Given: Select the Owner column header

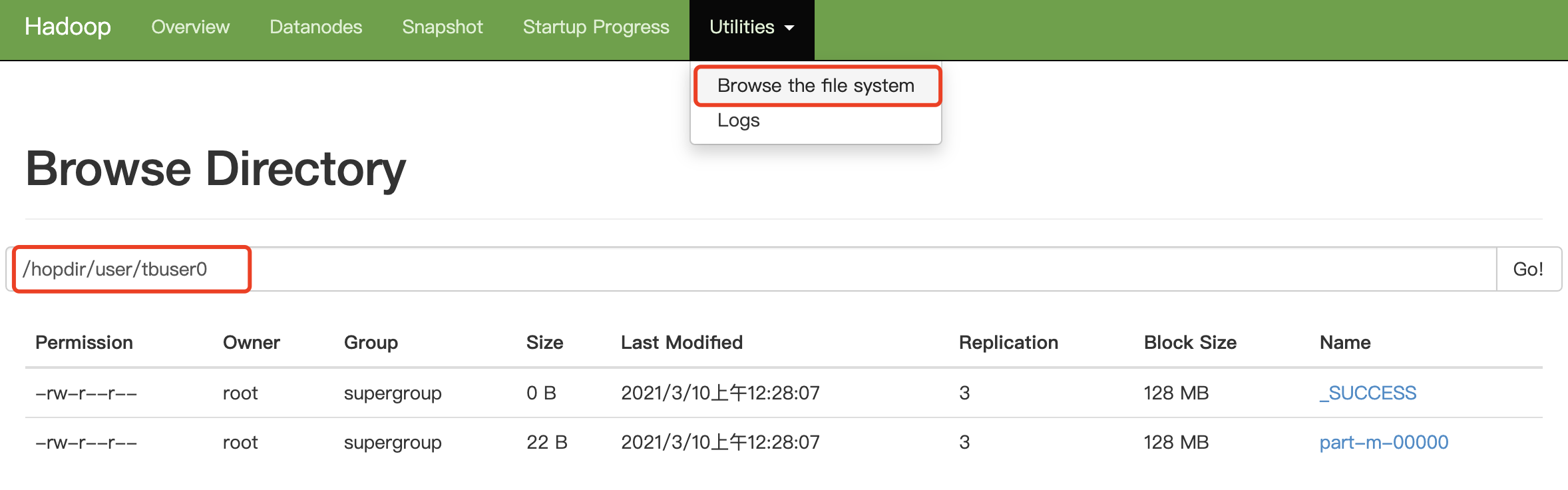Looking at the screenshot, I should point(252,342).
